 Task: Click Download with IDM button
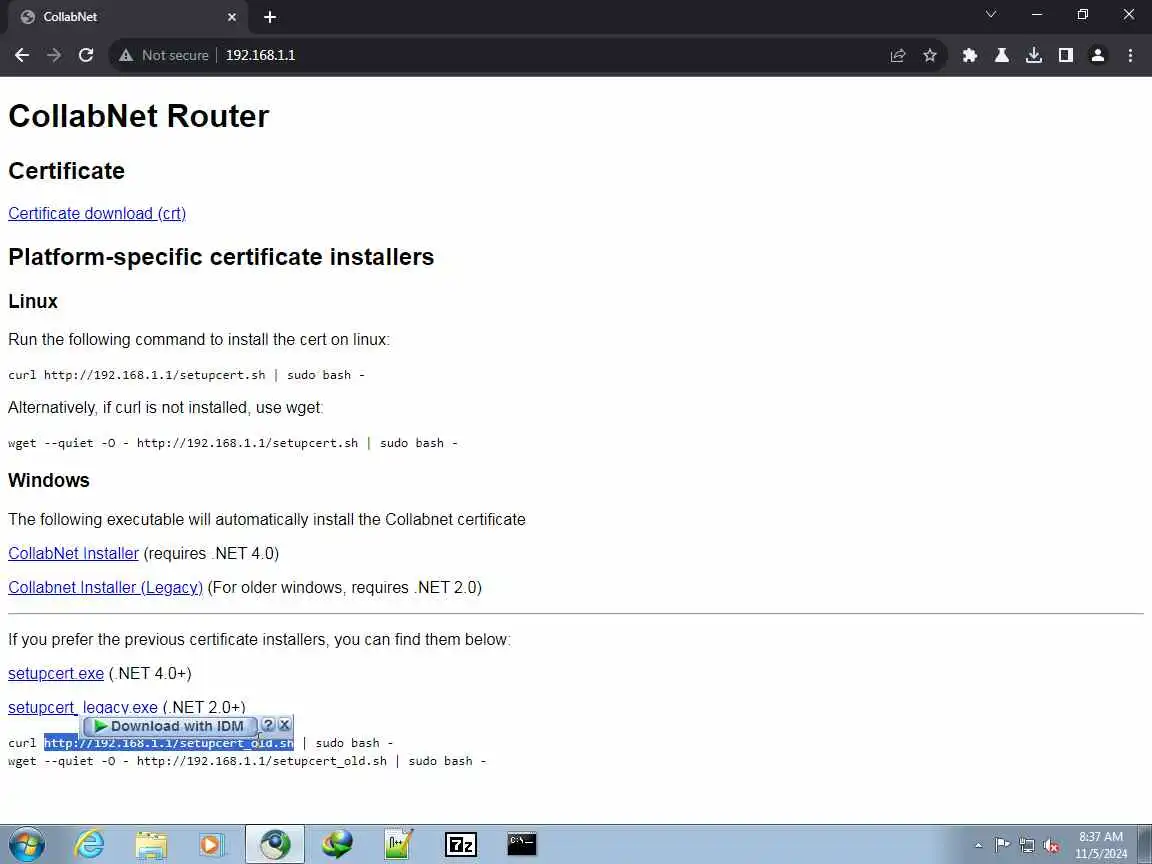tap(170, 726)
